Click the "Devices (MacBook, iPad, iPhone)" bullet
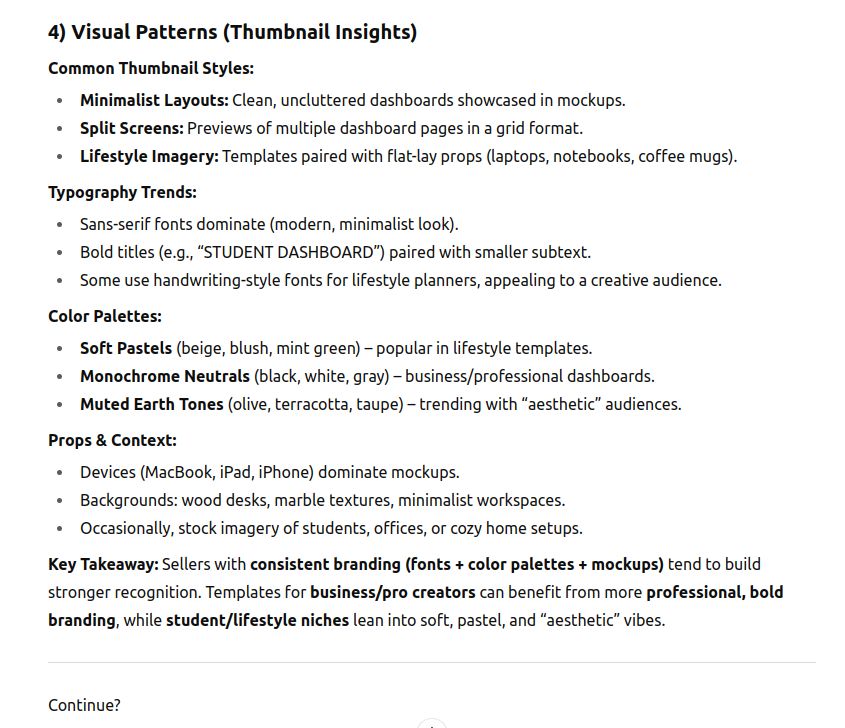845x728 pixels. tap(269, 473)
